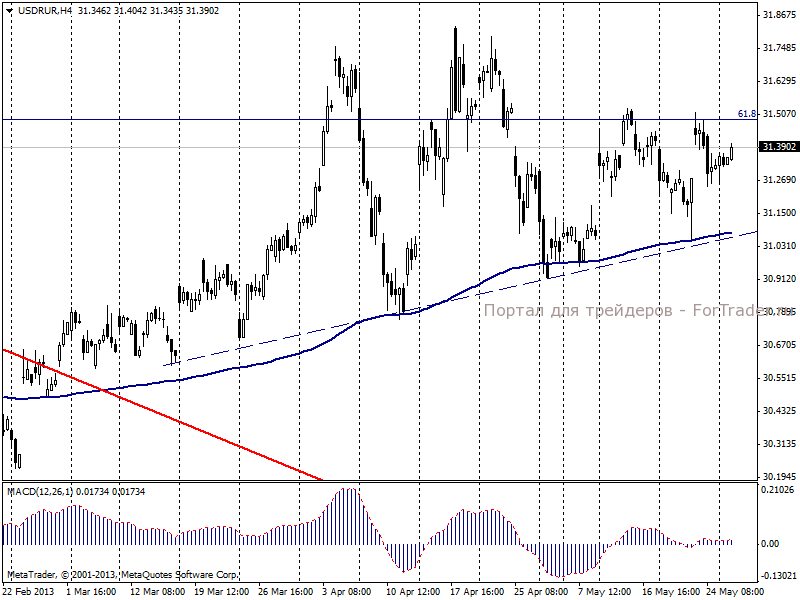
Task: Select the most recent candlestick on the chart
Action: [732, 152]
